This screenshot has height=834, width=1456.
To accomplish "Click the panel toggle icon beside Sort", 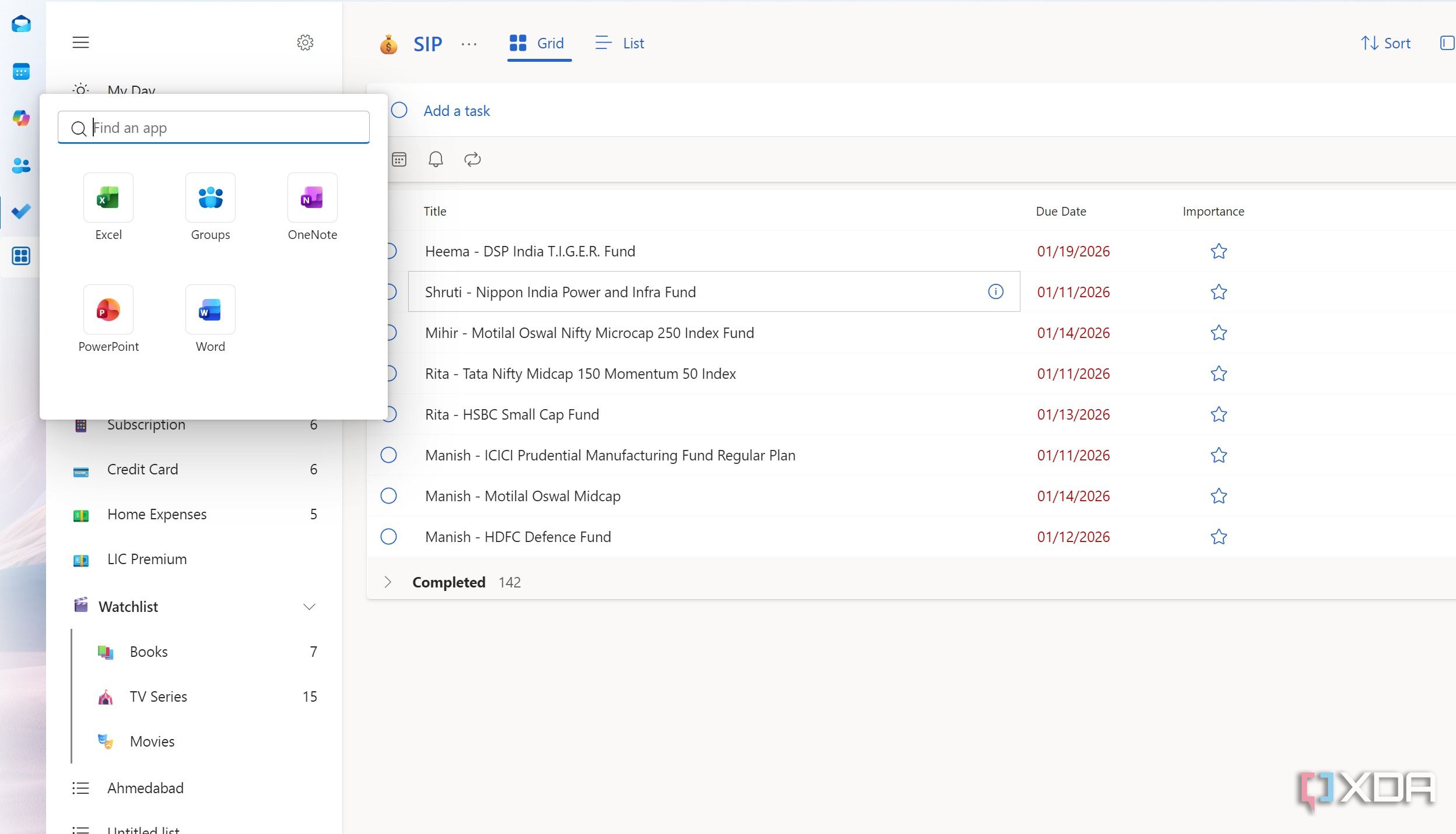I will coord(1447,43).
